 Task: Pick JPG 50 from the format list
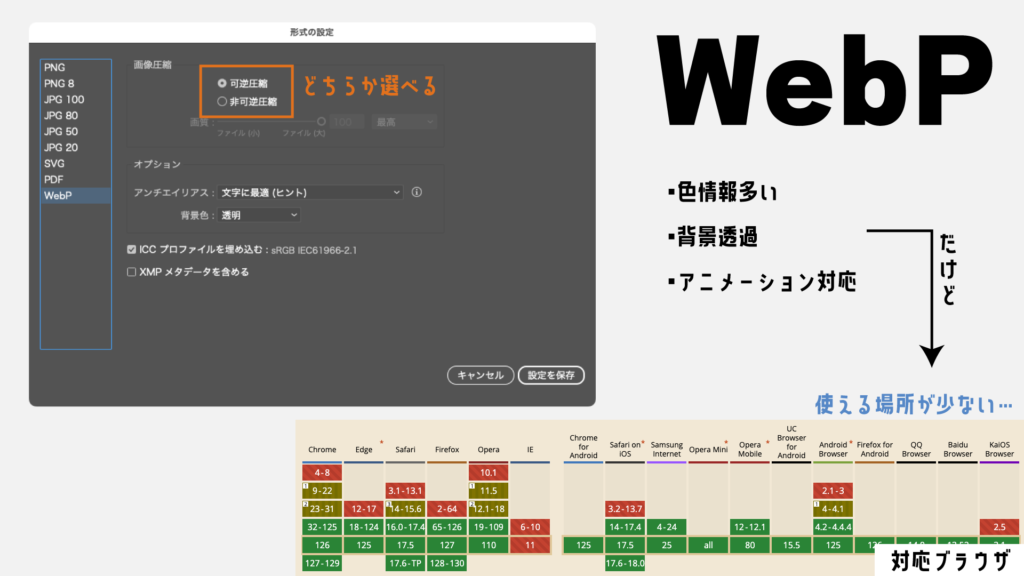(61, 131)
